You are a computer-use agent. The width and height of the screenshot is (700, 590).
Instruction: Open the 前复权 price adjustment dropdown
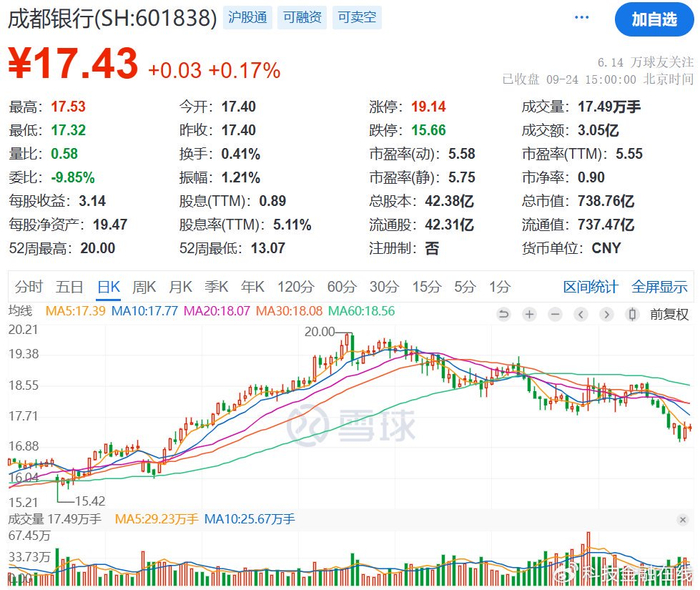coord(669,314)
